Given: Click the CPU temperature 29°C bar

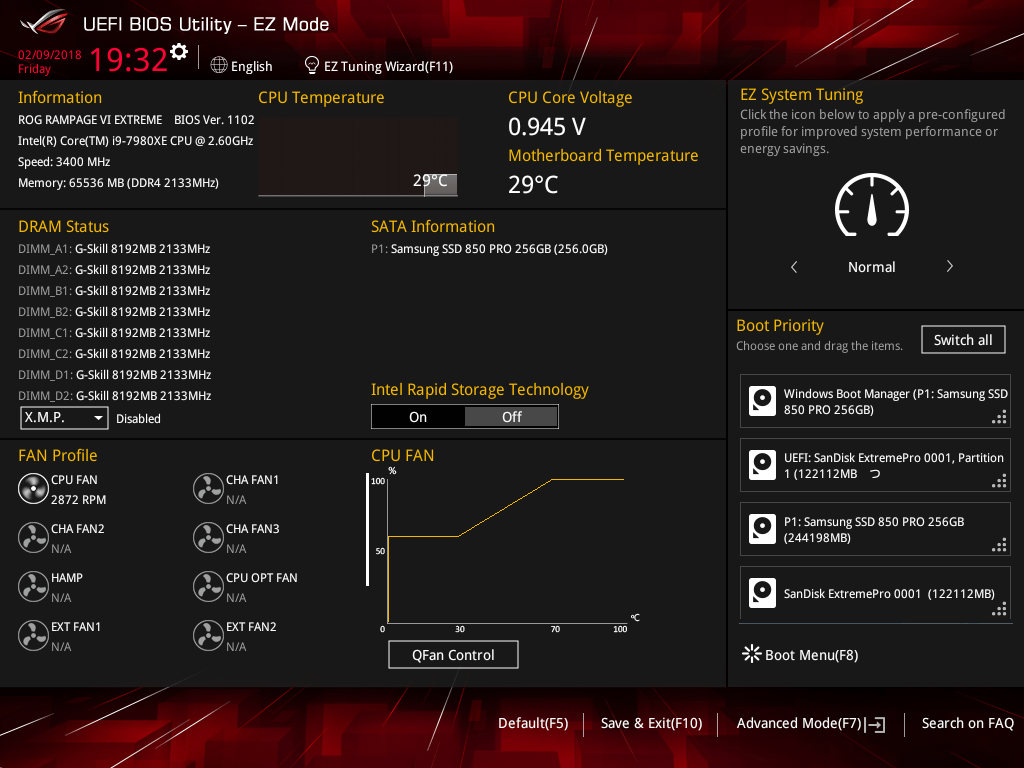Looking at the screenshot, I should pyautogui.click(x=440, y=184).
